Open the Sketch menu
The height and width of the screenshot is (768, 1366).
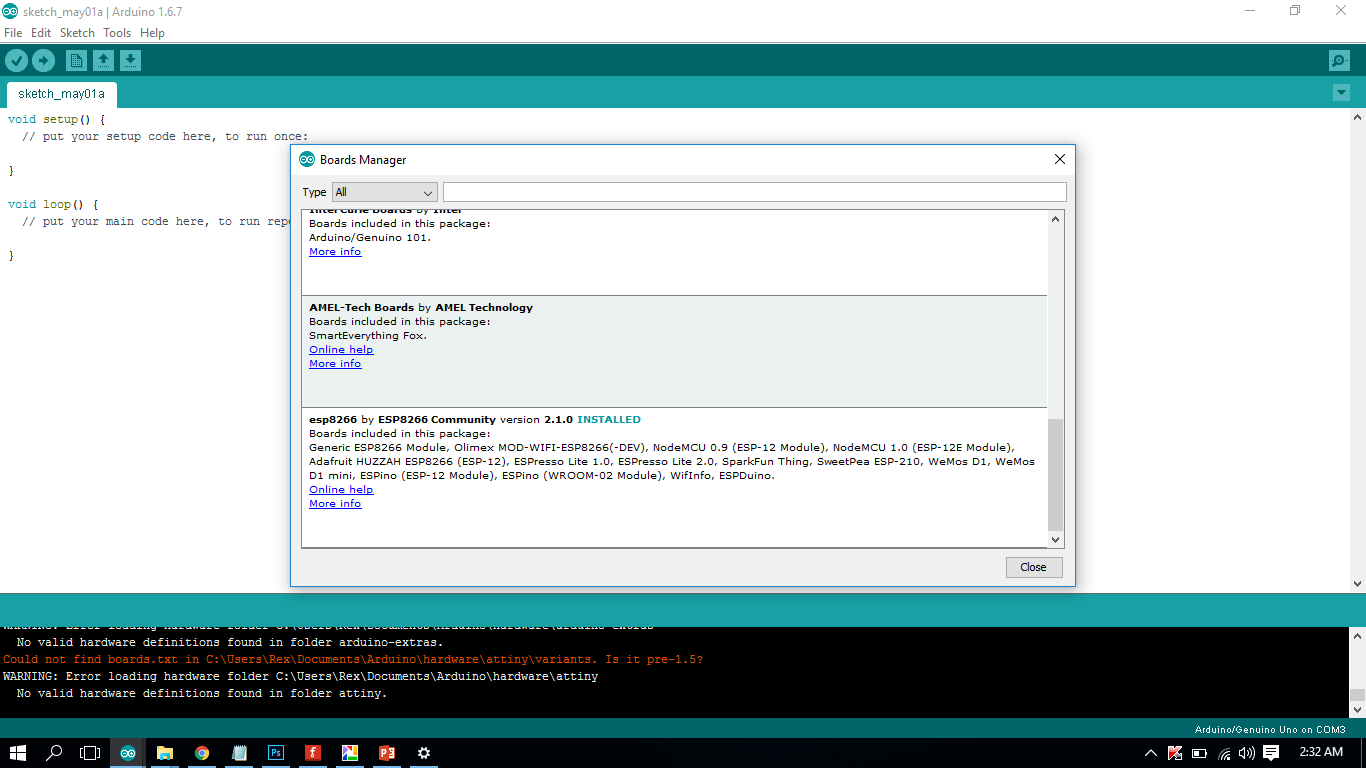[77, 33]
